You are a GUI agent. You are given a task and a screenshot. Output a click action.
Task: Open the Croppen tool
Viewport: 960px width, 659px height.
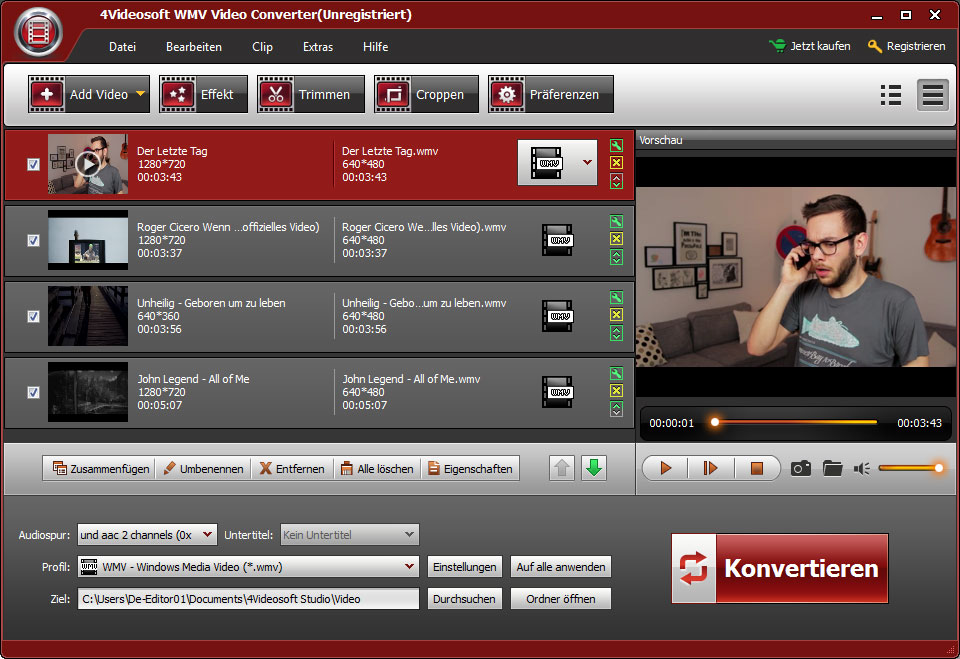(x=426, y=94)
